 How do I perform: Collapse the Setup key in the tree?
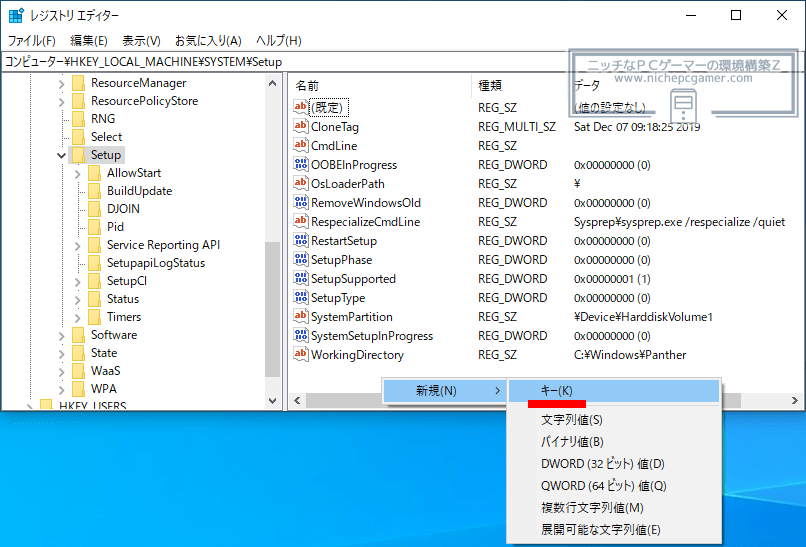62,155
